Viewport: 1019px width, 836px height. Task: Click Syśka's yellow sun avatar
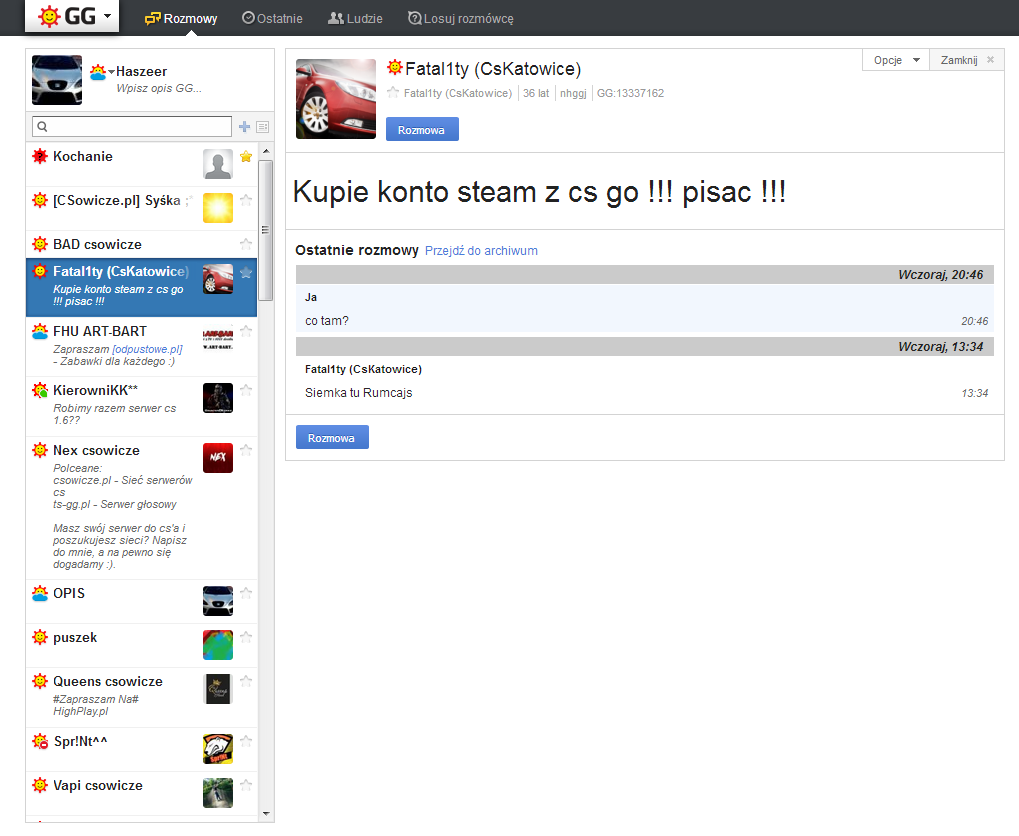point(218,208)
